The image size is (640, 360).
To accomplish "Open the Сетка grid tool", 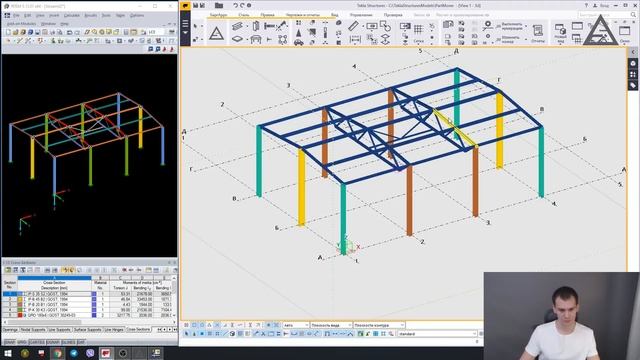I will (x=418, y=32).
